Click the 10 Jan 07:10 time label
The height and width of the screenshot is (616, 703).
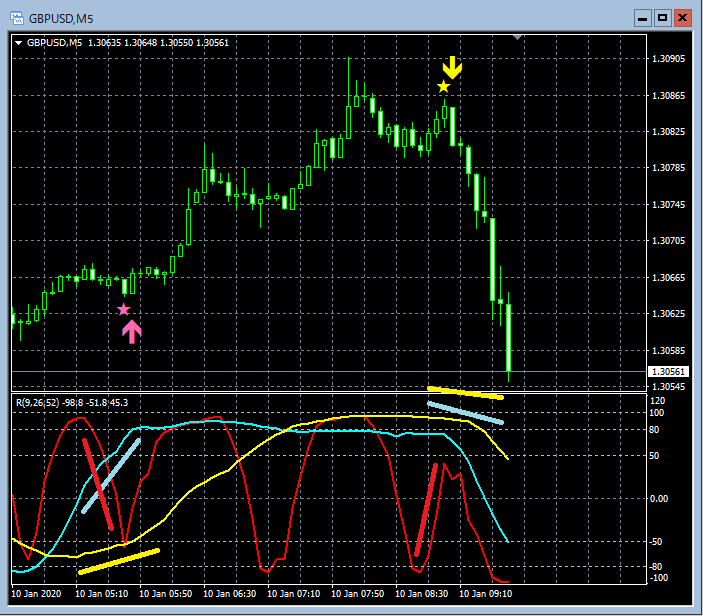click(x=294, y=594)
